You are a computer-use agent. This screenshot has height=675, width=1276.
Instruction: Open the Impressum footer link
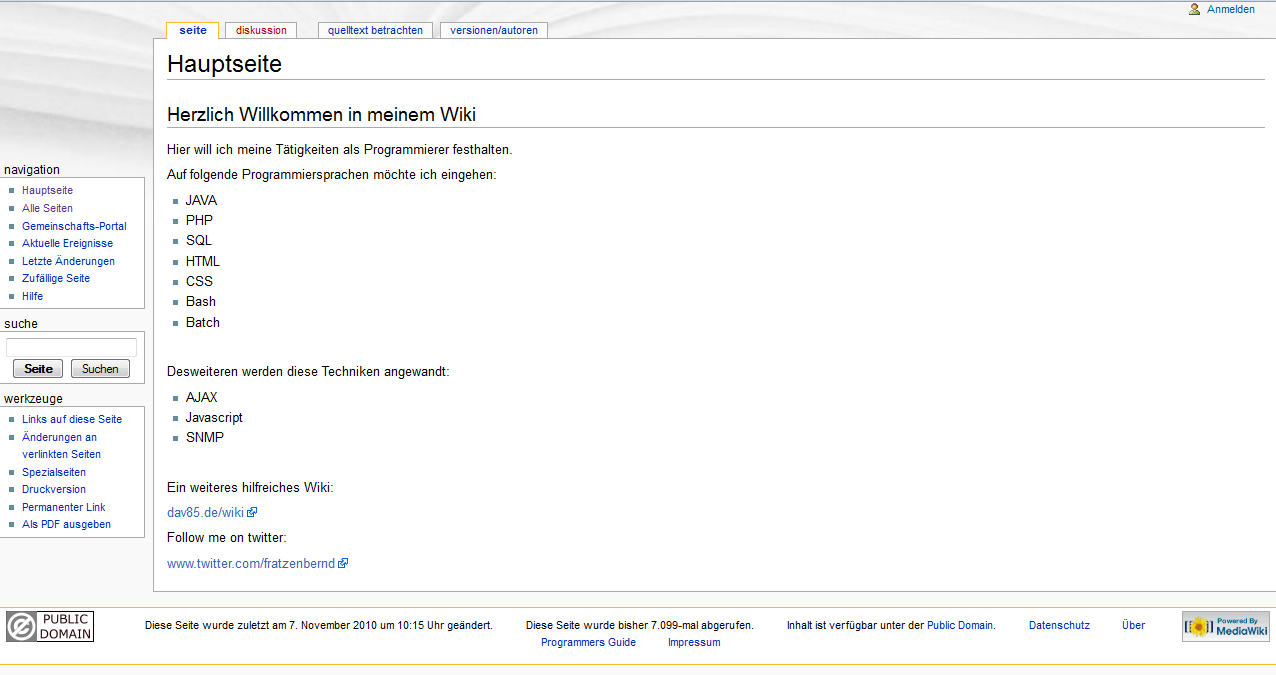tap(694, 642)
